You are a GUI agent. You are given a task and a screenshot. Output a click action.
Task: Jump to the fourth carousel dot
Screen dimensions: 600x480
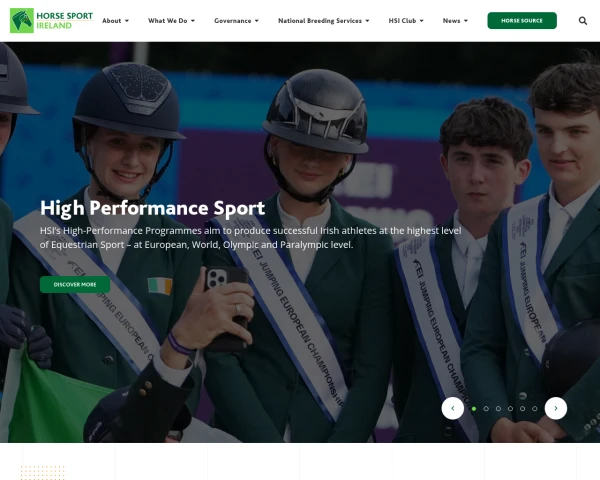tap(510, 409)
